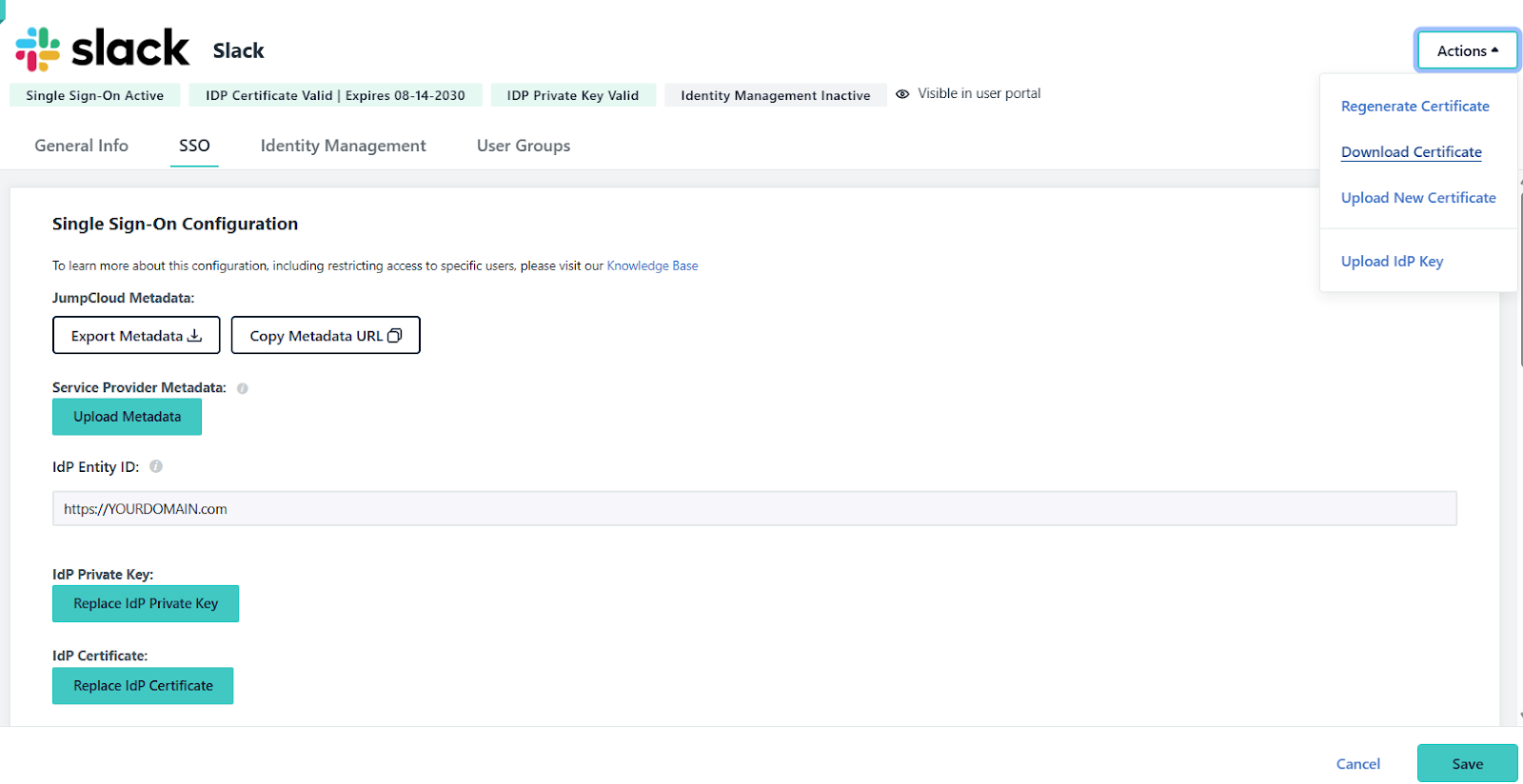Click Replace IdP Private Key button
The height and width of the screenshot is (784, 1523).
tap(146, 603)
